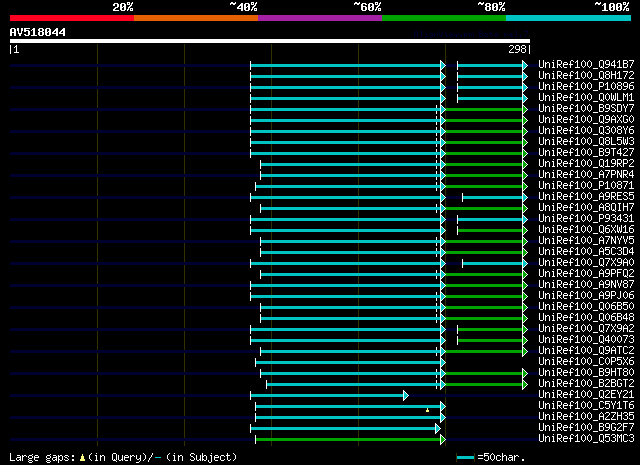
Task: Open the UniRef100_A5C3D4 entry
Action: click(586, 252)
